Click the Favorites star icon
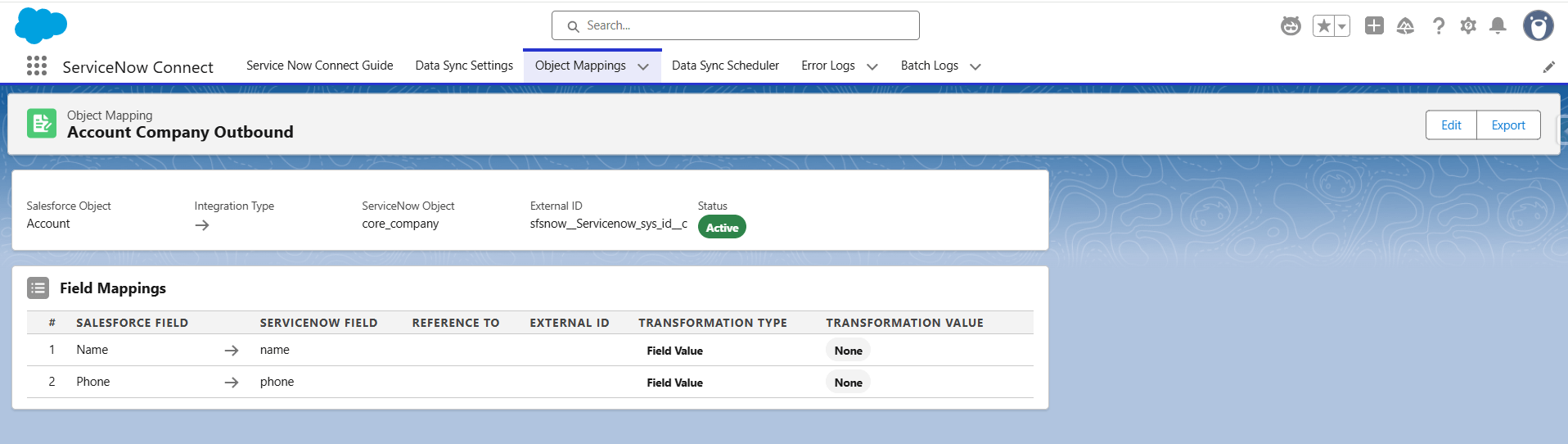The image size is (1568, 444). pos(1323,26)
